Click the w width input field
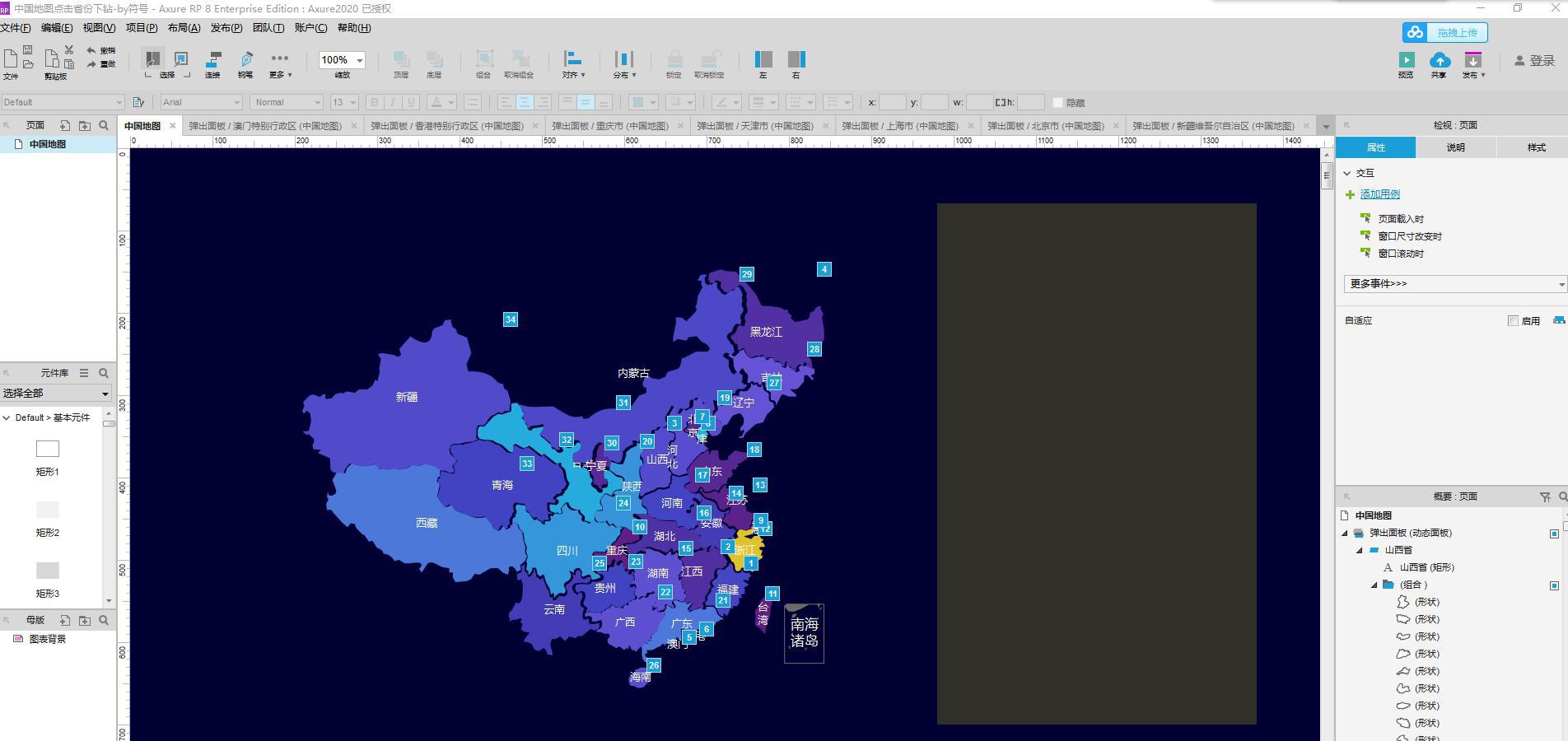 979,102
